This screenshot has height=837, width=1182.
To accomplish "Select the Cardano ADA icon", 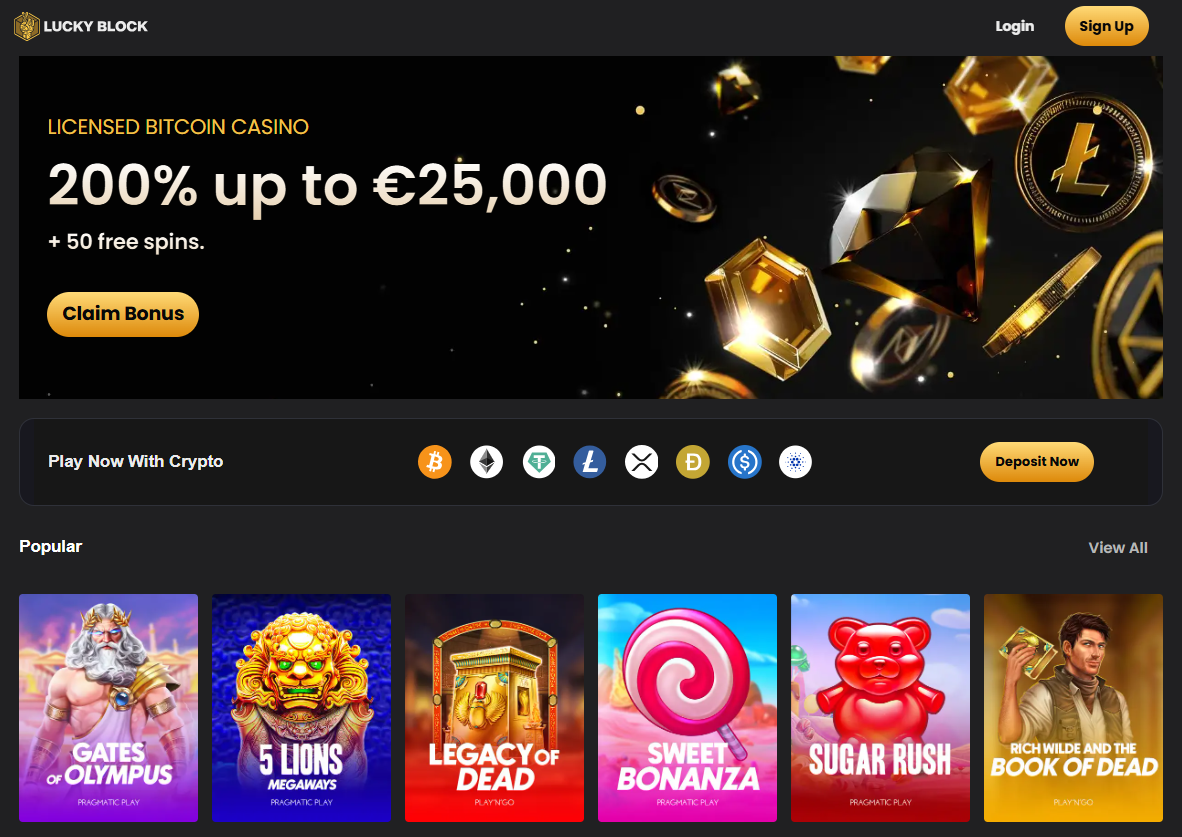I will coord(795,461).
